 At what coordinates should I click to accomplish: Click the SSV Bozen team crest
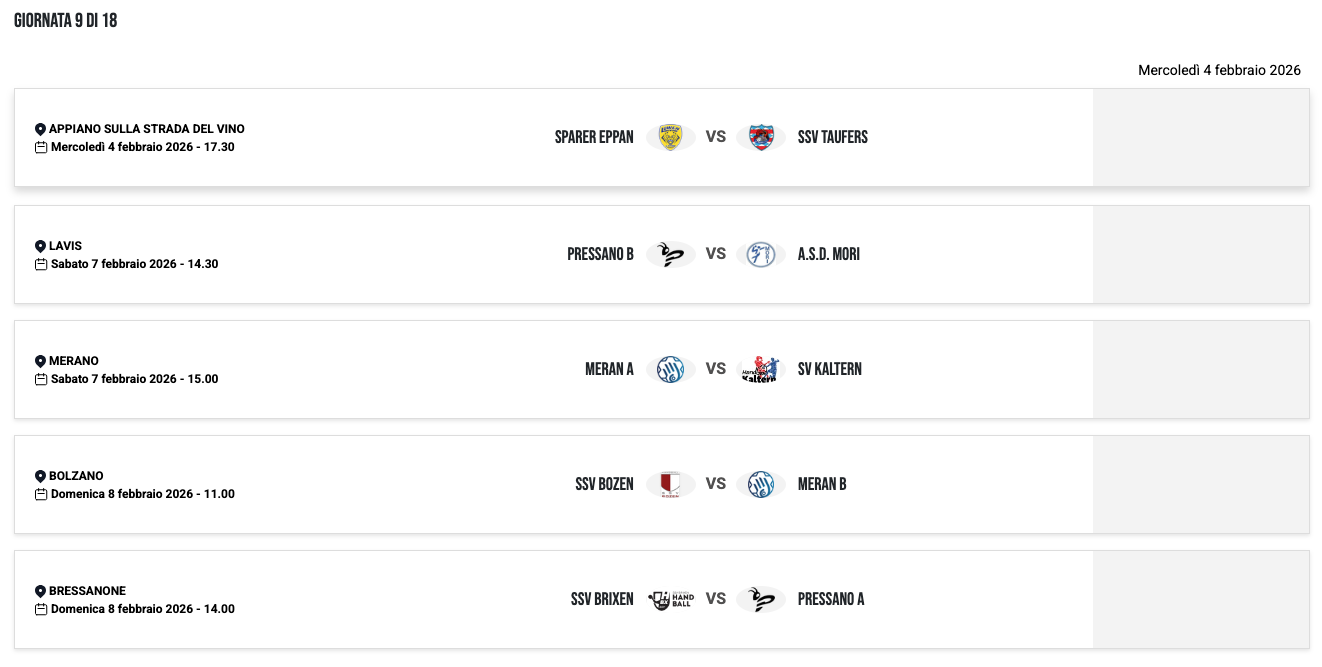(x=670, y=484)
